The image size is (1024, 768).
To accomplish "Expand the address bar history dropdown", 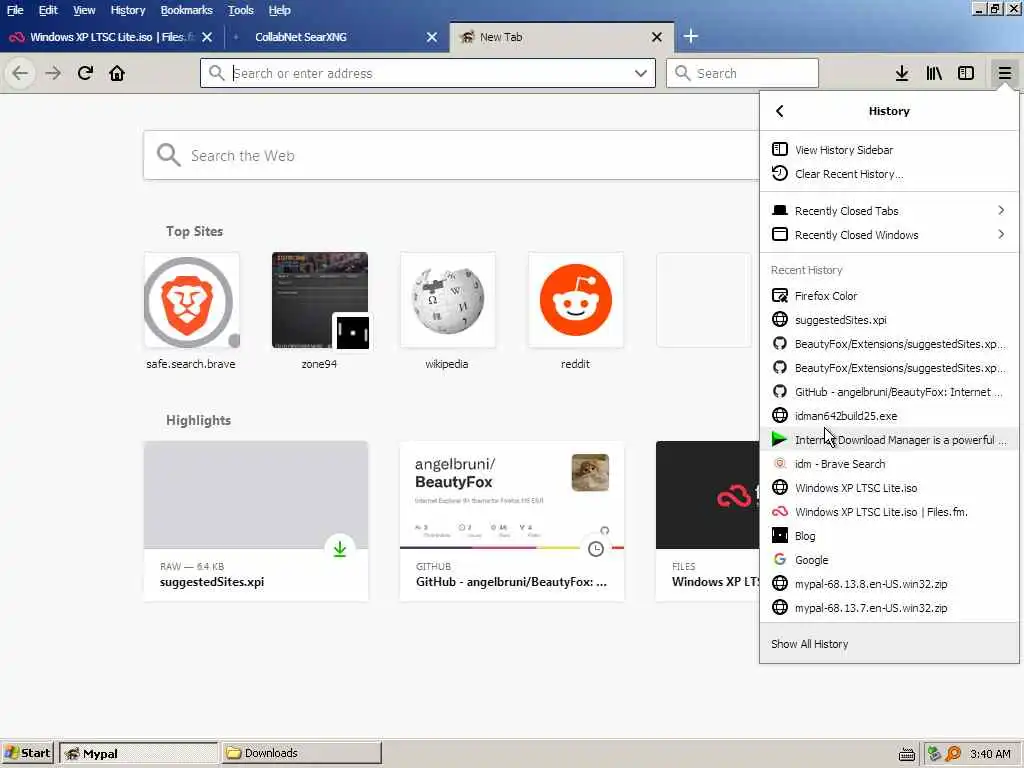I will pyautogui.click(x=641, y=73).
